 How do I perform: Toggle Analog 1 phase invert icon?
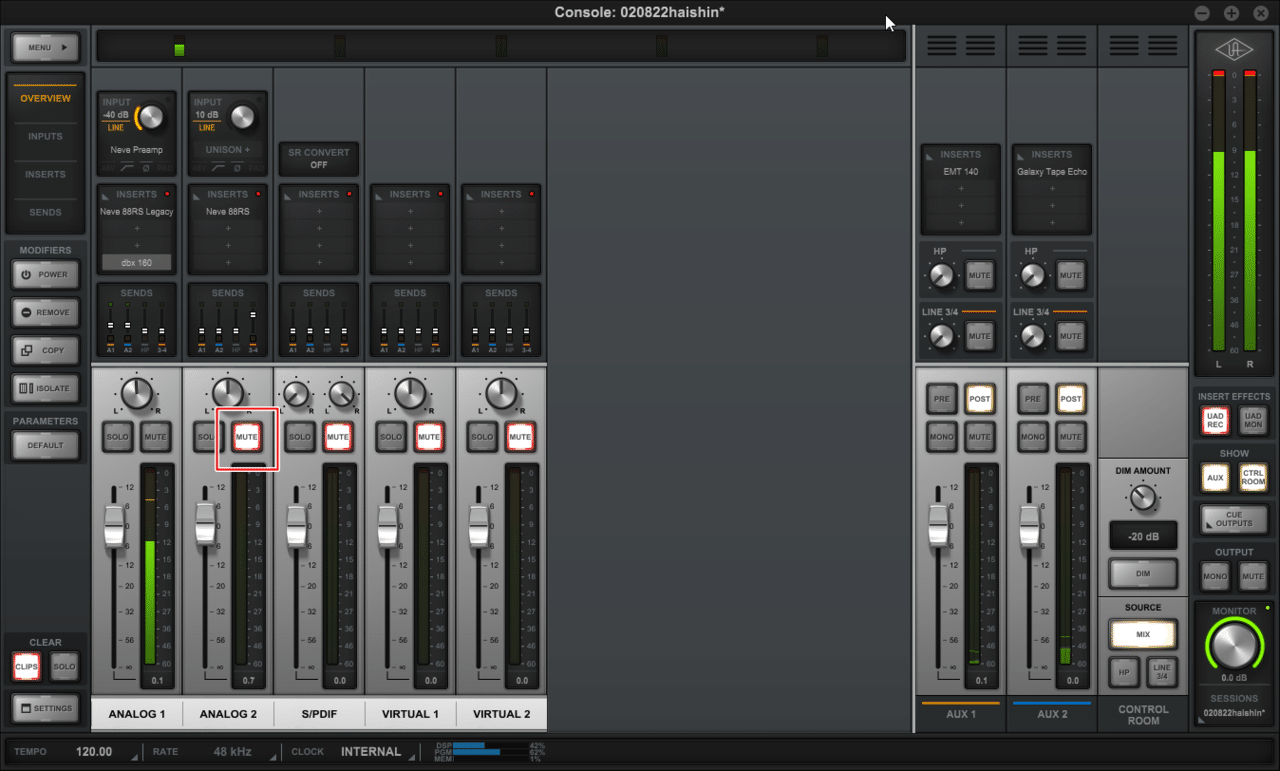(x=147, y=168)
